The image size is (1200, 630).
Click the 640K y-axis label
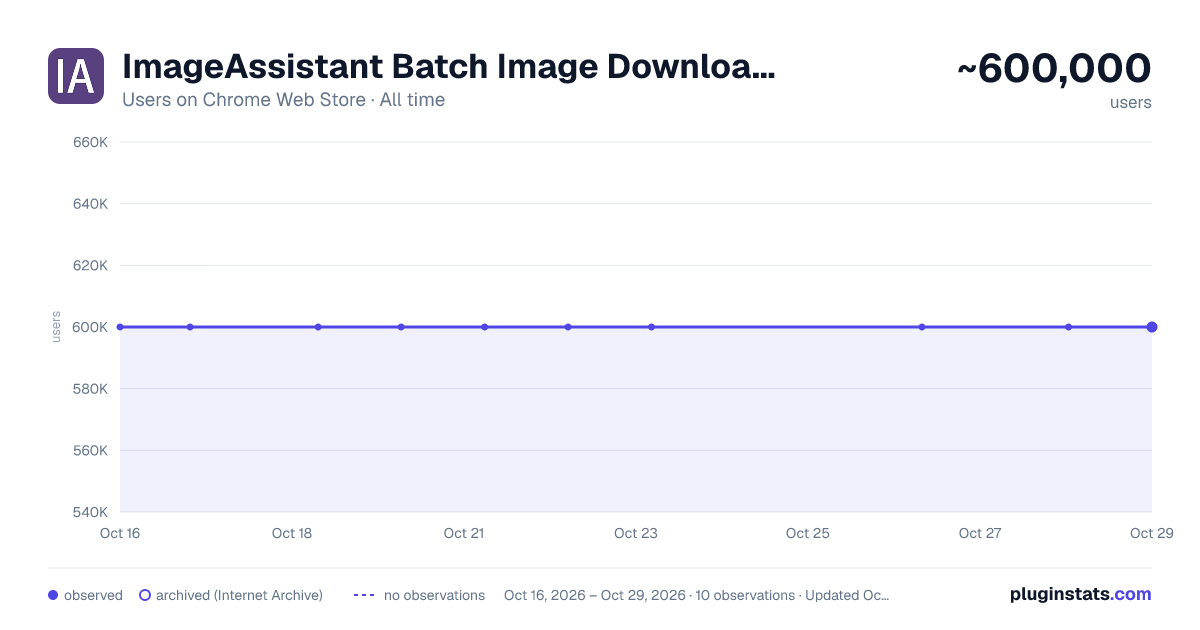[91, 204]
